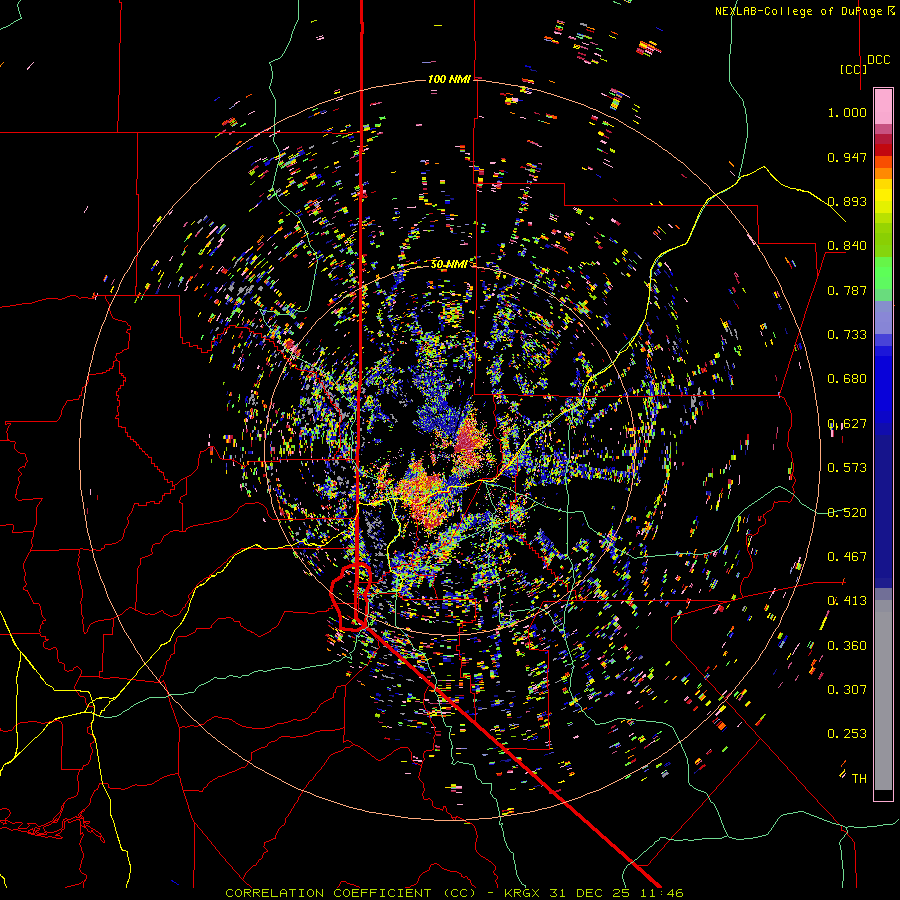Pick the pink swatch atop the color bar
Screen dimensions: 900x900
click(883, 106)
